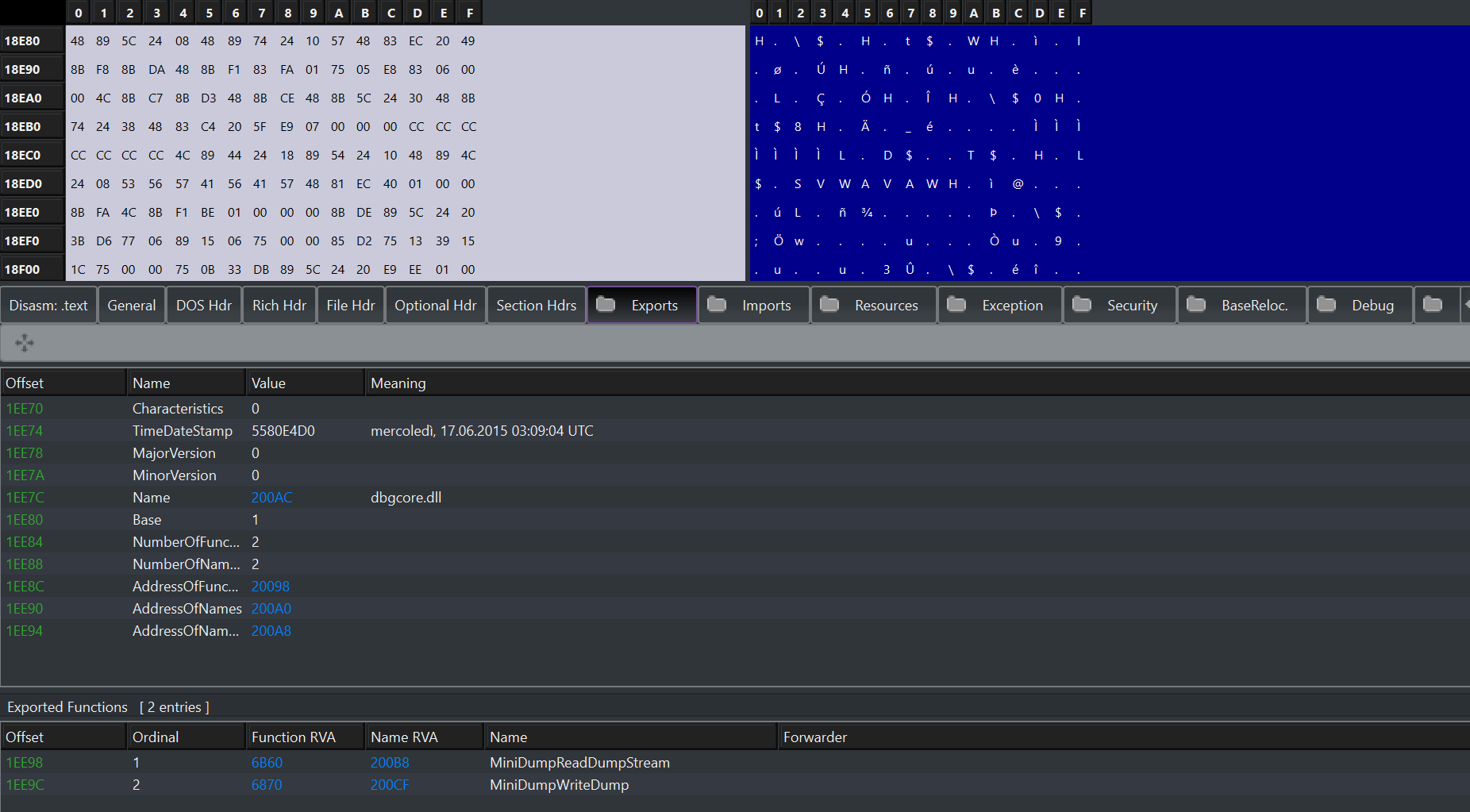Select offset 1EE7C of the Name field
Image resolution: width=1470 pixels, height=812 pixels.
[25, 498]
